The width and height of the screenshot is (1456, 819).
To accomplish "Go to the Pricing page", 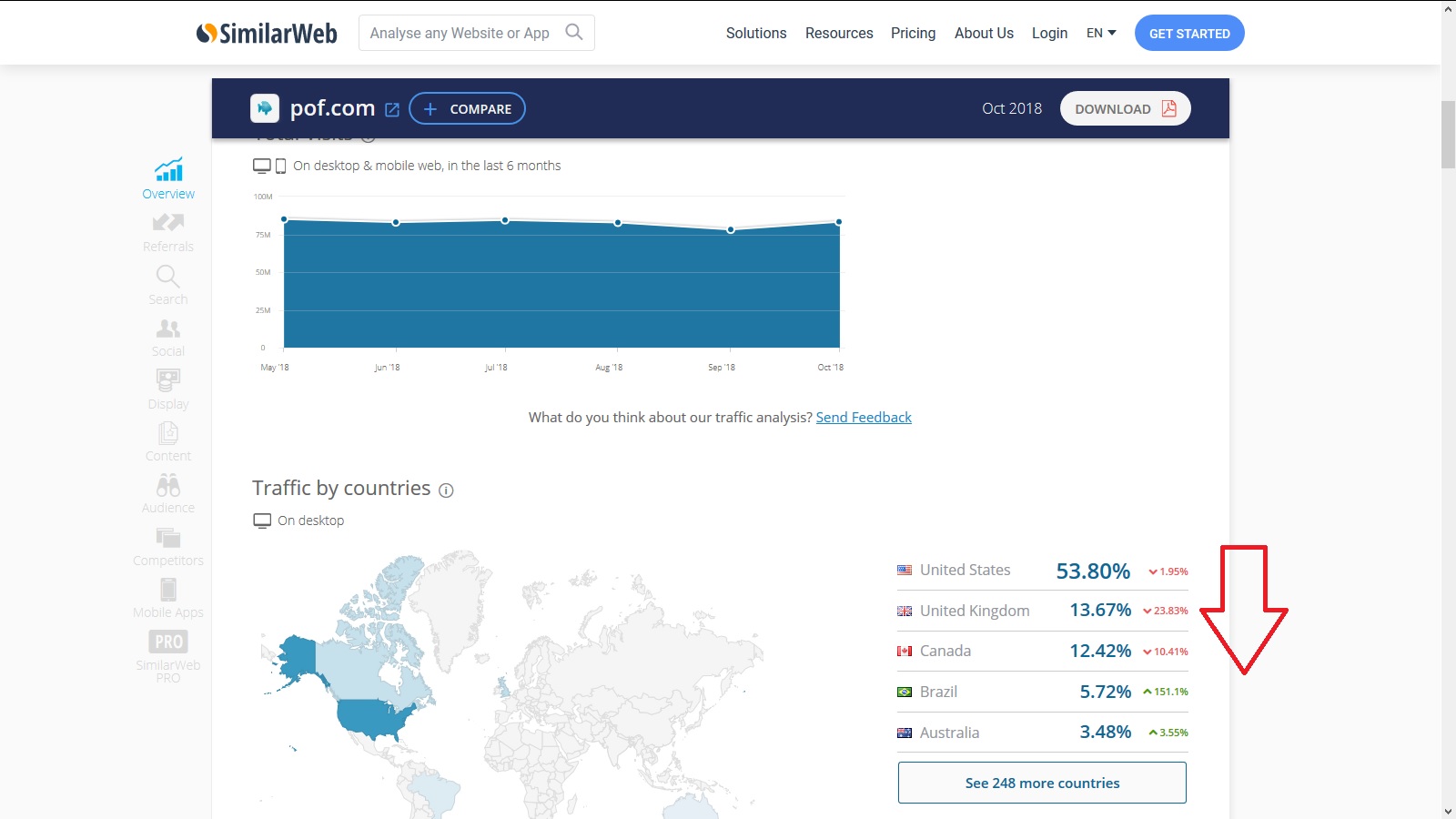I will [913, 33].
